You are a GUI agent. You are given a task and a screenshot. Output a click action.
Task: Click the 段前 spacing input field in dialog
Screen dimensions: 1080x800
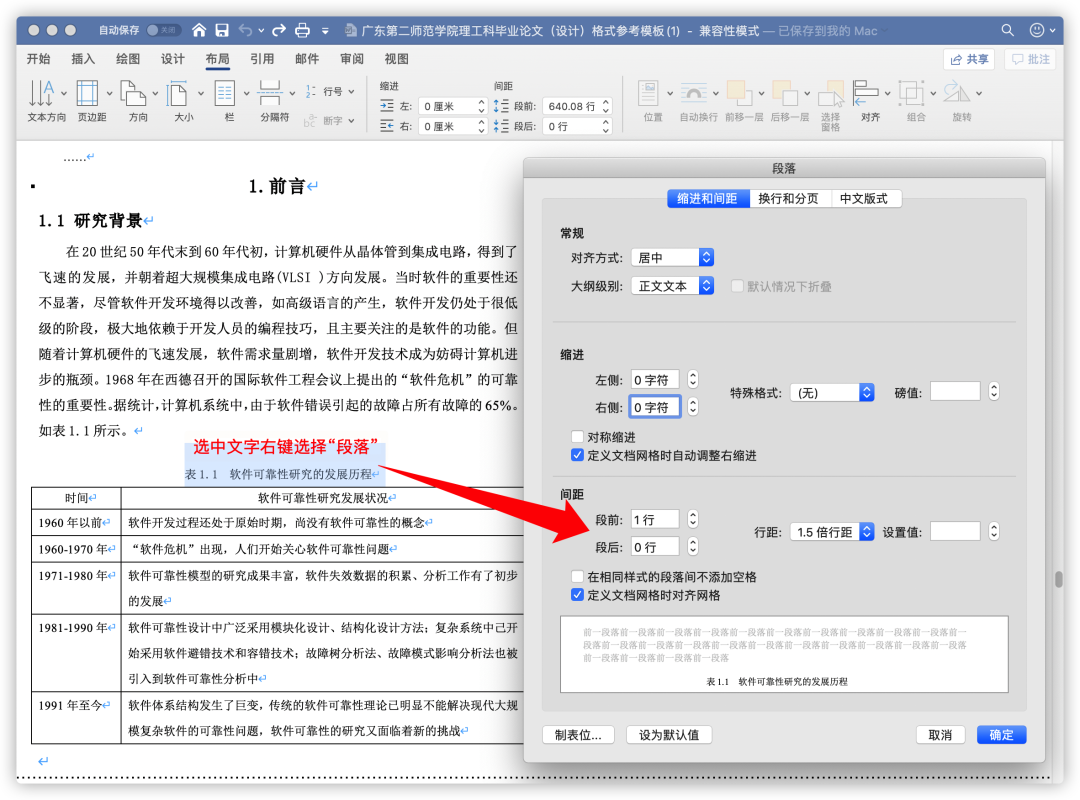coord(655,519)
